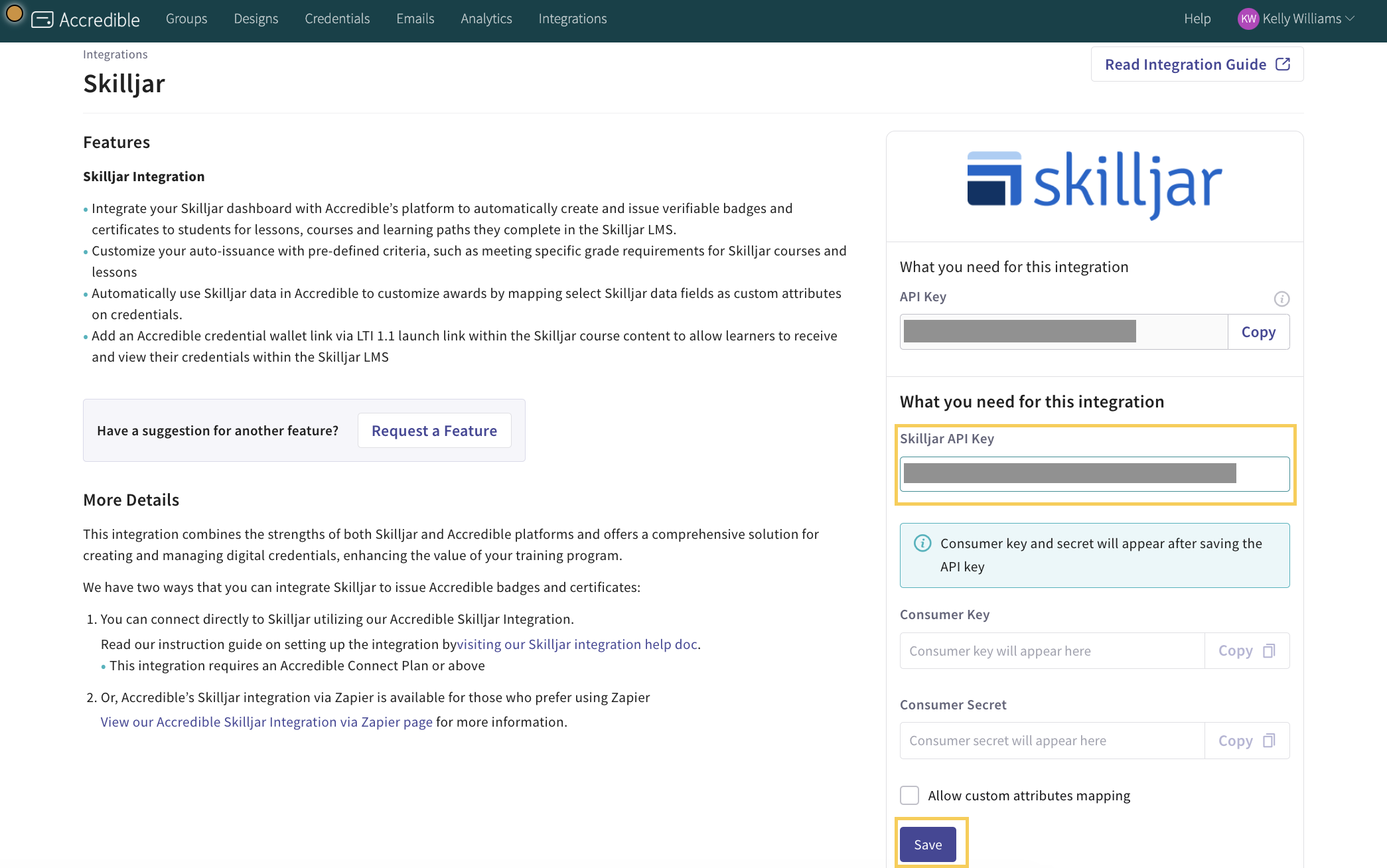Save the Skilljar integration settings
The height and width of the screenshot is (868, 1387).
[928, 845]
